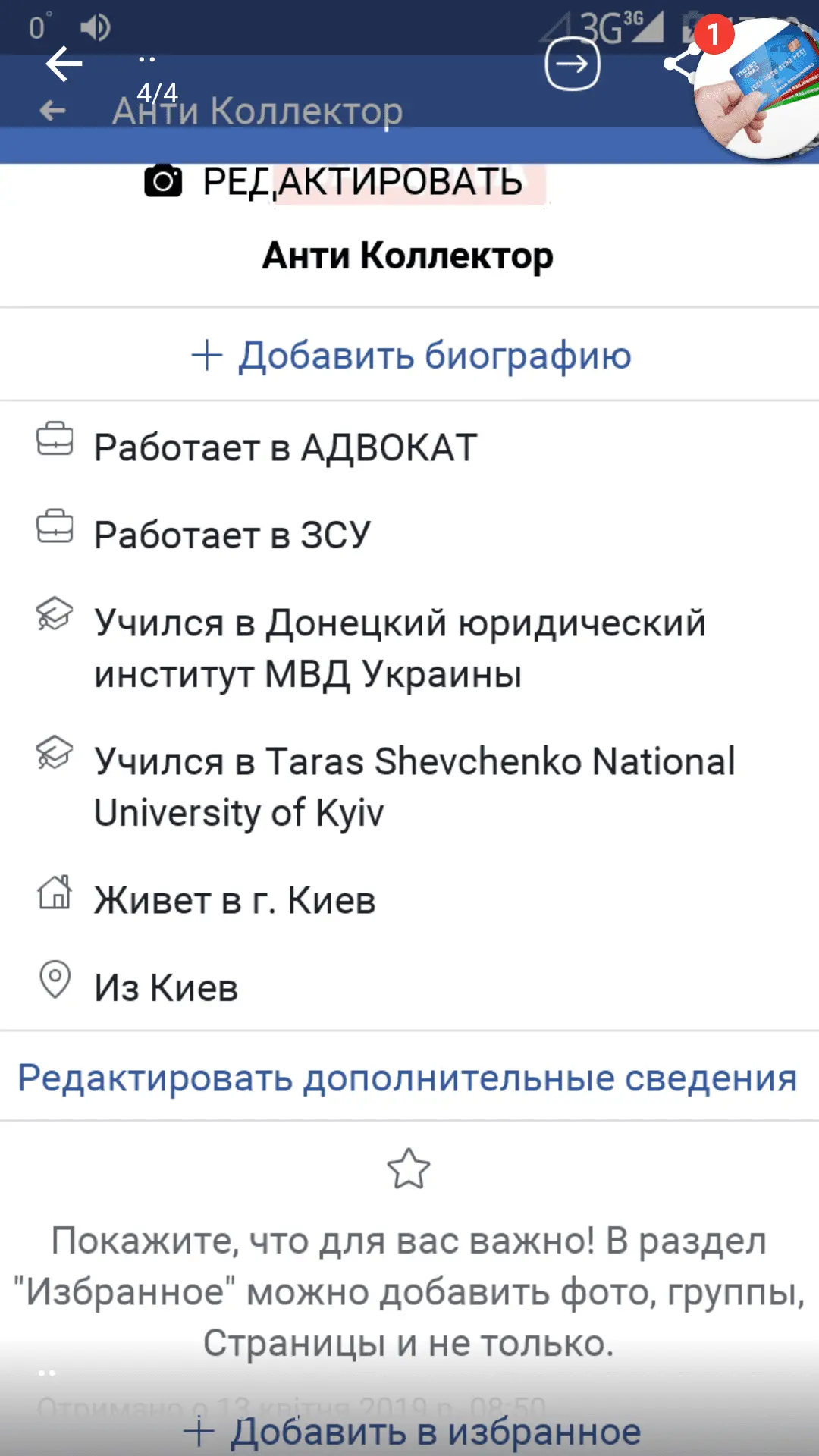Tap the circled right-arrow icon
Screen dimensions: 819x1456
573,64
